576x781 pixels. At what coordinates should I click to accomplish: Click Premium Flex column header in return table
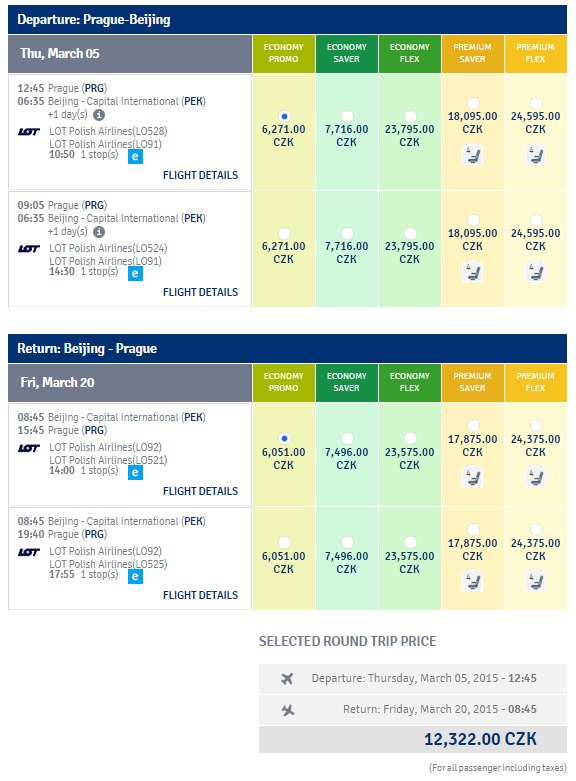coord(536,383)
